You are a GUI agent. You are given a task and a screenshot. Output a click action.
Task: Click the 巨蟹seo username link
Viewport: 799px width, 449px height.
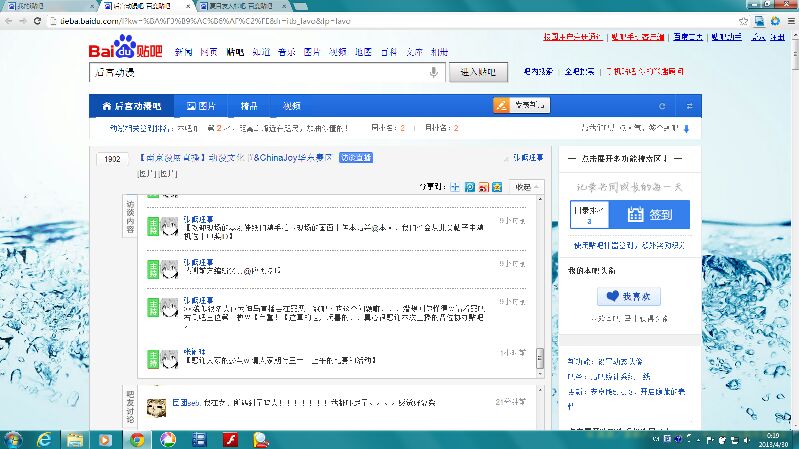coord(185,403)
